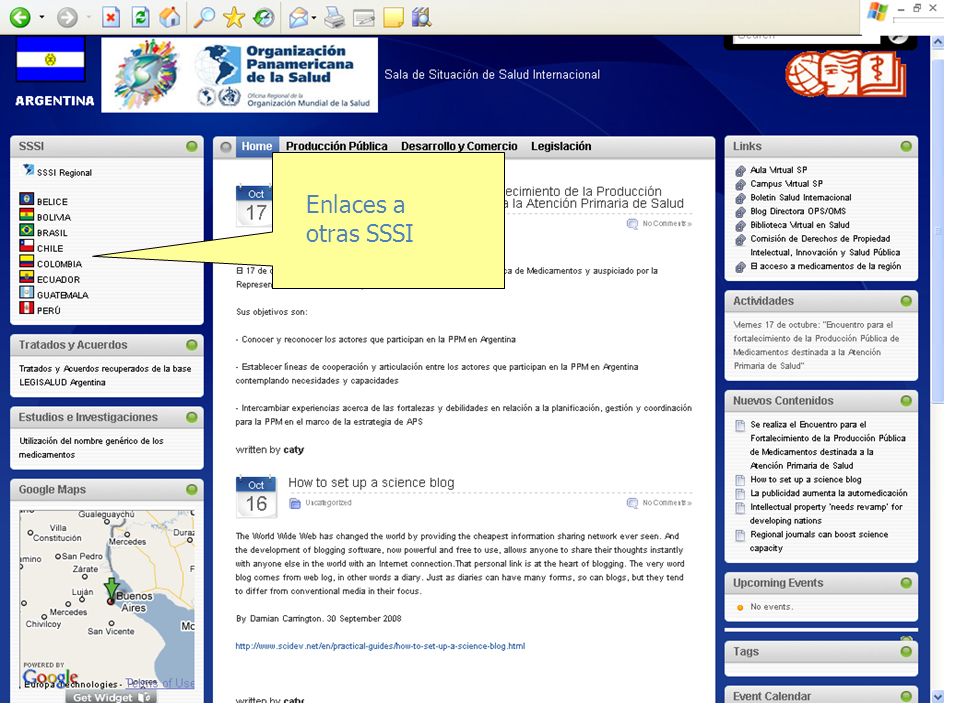Open 'How to set up a science blog' post title
The width and height of the screenshot is (960, 720).
pos(372,483)
